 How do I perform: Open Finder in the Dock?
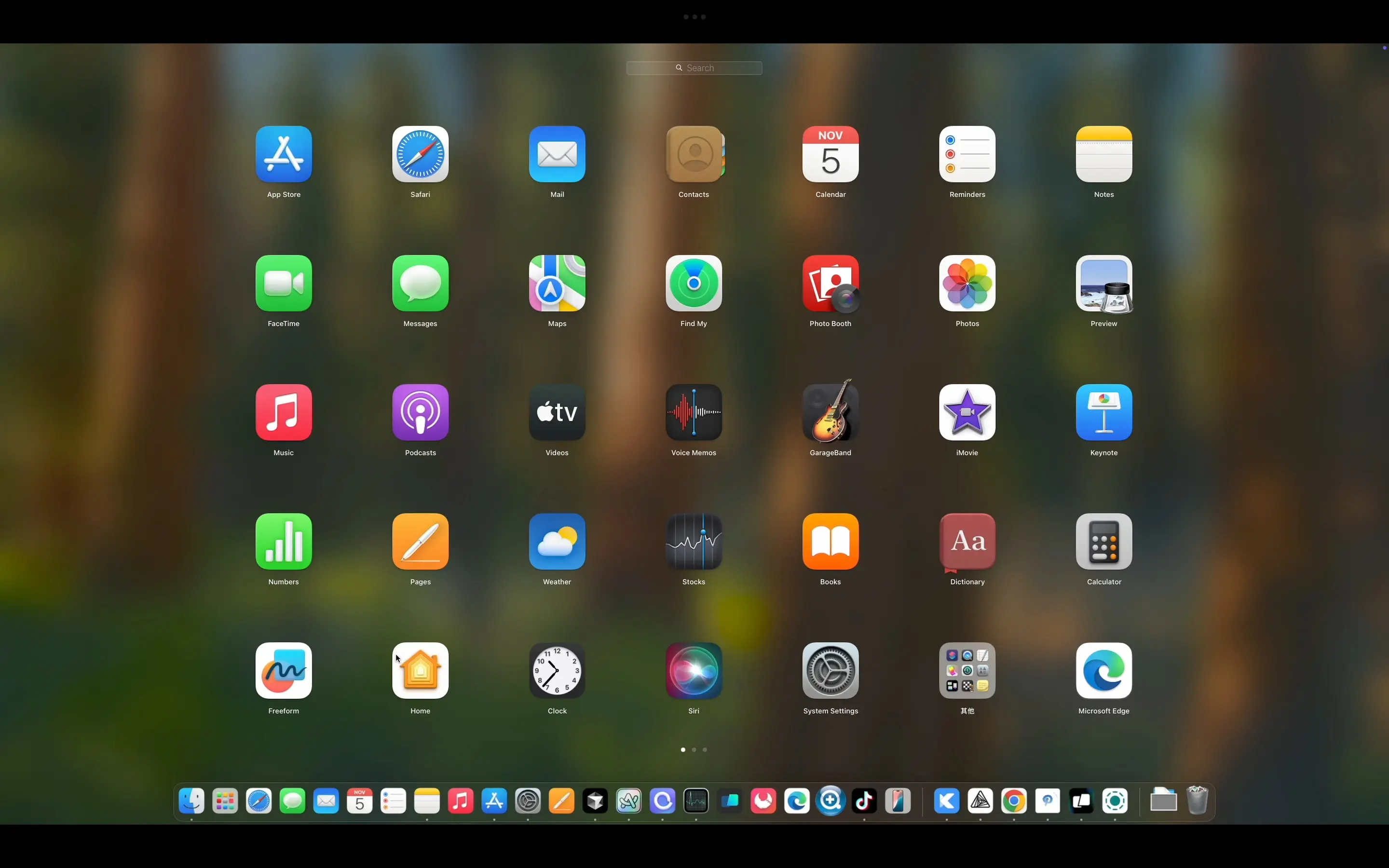coord(191,801)
